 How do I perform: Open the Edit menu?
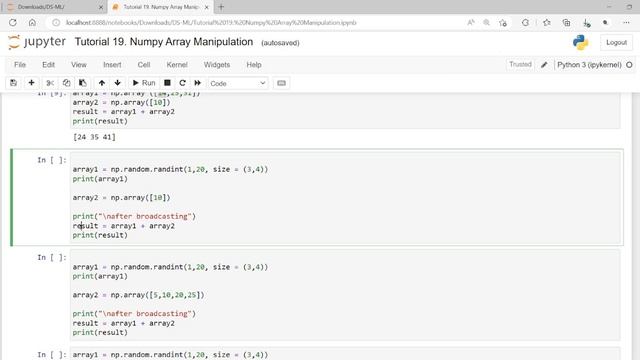[x=48, y=64]
